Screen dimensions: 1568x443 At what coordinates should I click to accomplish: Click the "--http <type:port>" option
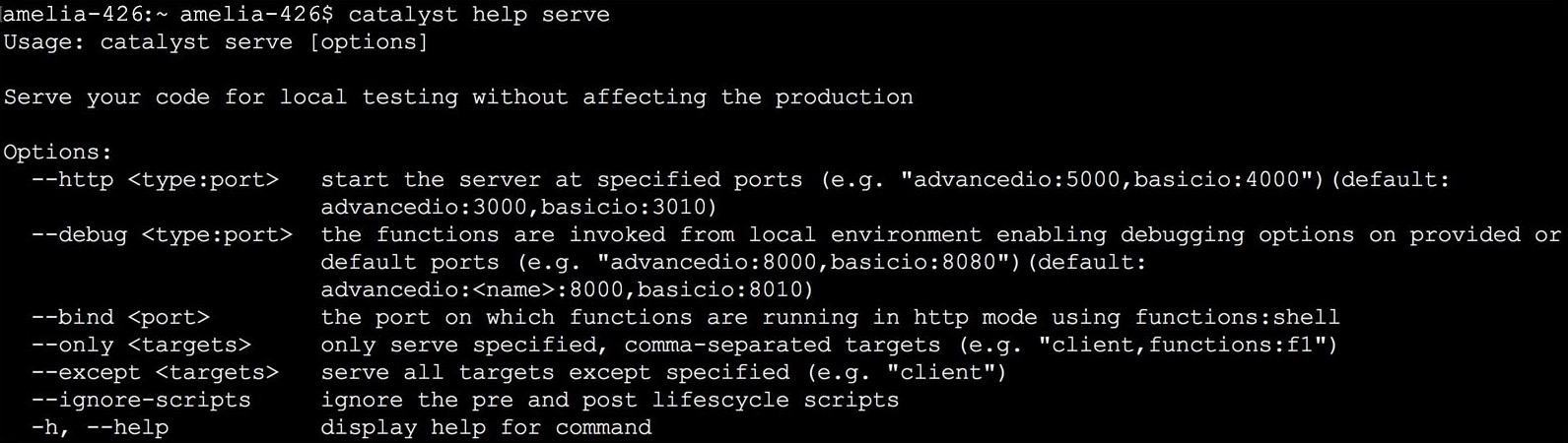pos(155,180)
